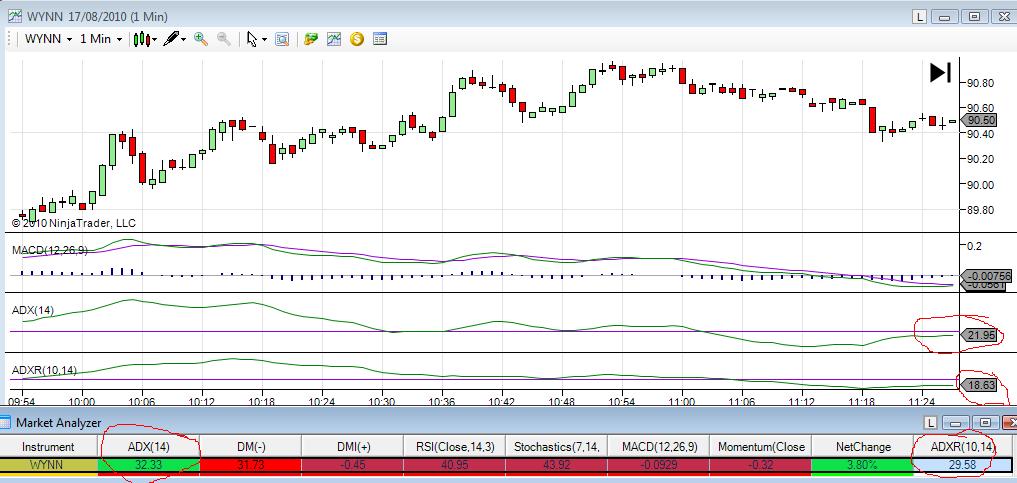Select the pointer cursor tool icon
The height and width of the screenshot is (483, 1017).
pos(252,39)
